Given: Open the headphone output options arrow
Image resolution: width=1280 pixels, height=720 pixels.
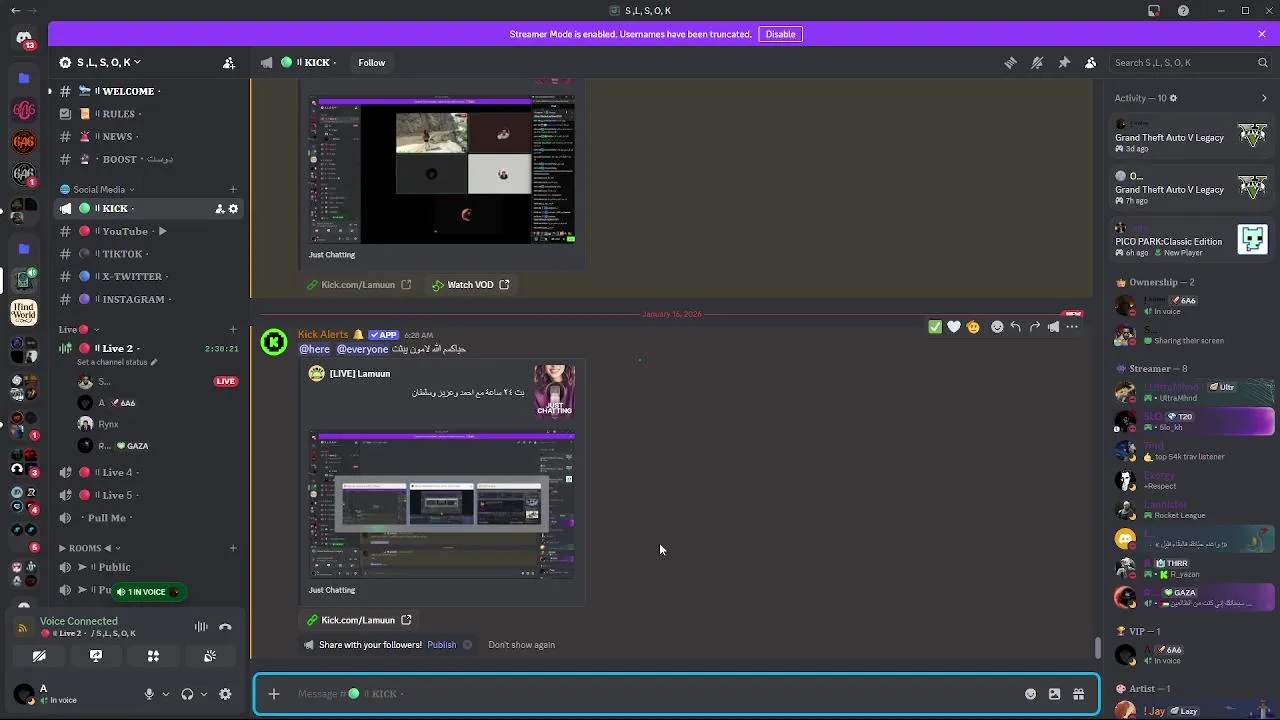Looking at the screenshot, I should click(x=204, y=694).
